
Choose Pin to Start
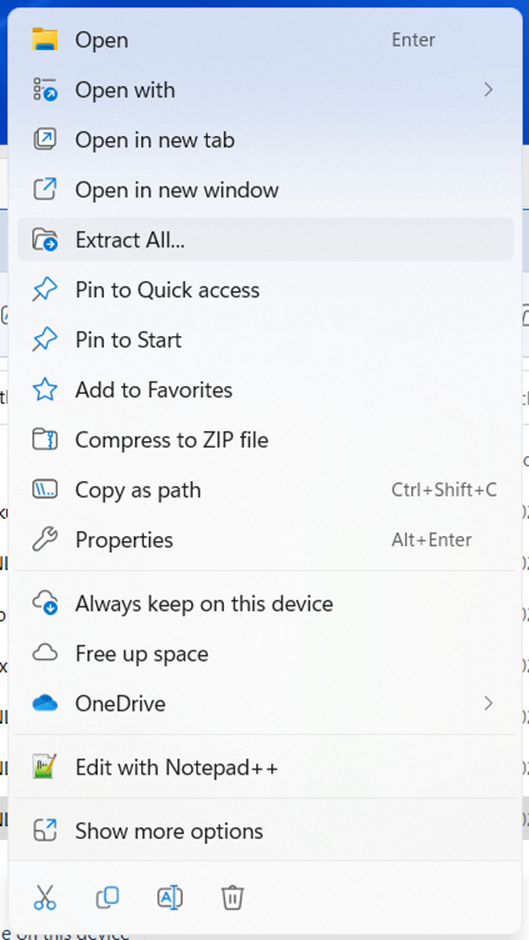tap(266, 340)
